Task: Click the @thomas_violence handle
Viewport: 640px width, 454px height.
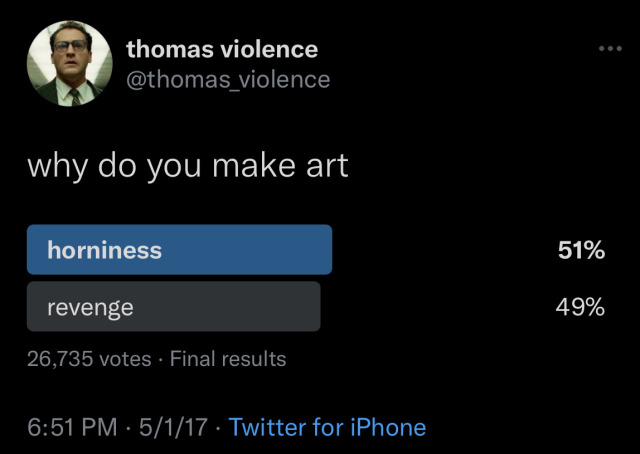Action: click(228, 79)
